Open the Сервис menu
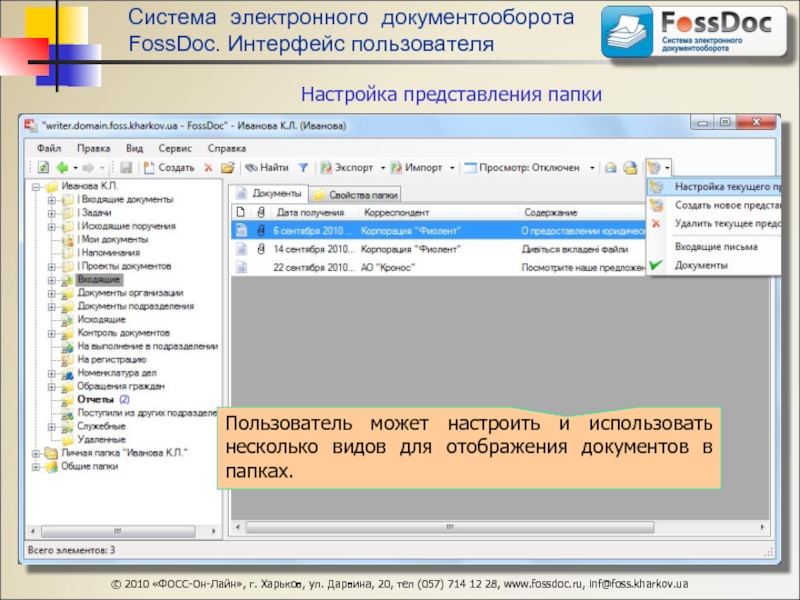 coord(175,148)
